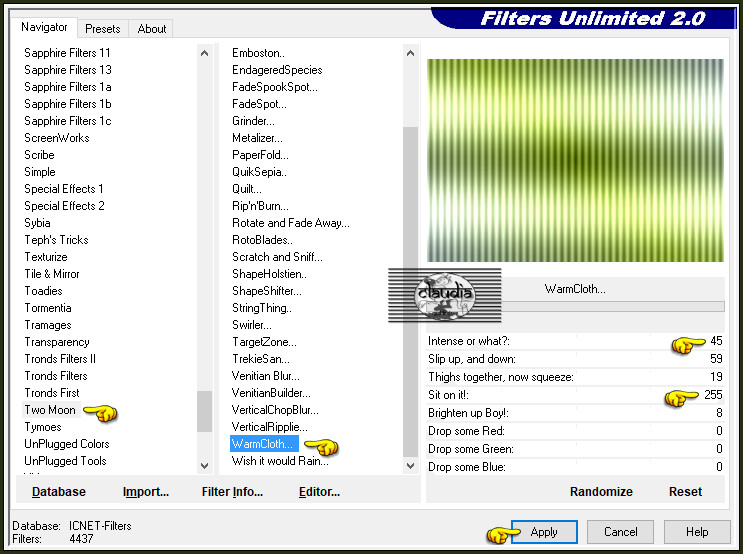Adjust the 'Drop some Blue' slider
This screenshot has height=554, width=743.
[575, 467]
